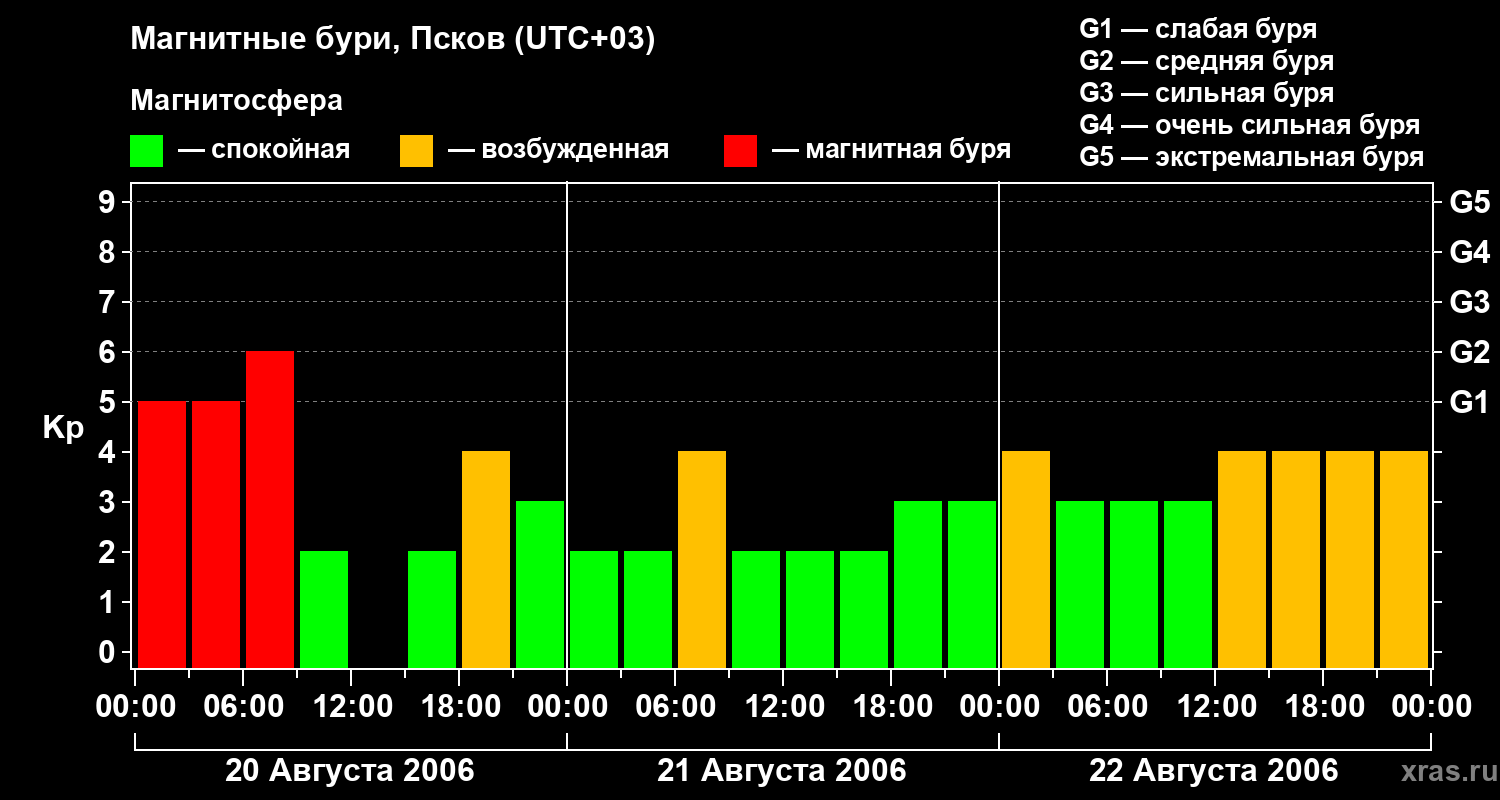
Task: Click the 'Kp' axis title
Action: click(x=63, y=428)
